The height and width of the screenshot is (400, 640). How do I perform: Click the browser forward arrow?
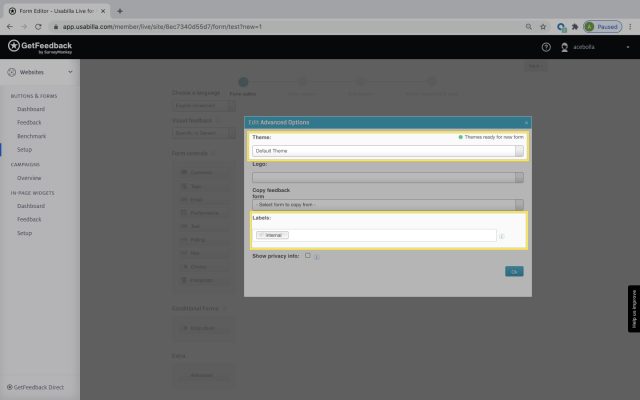click(24, 27)
